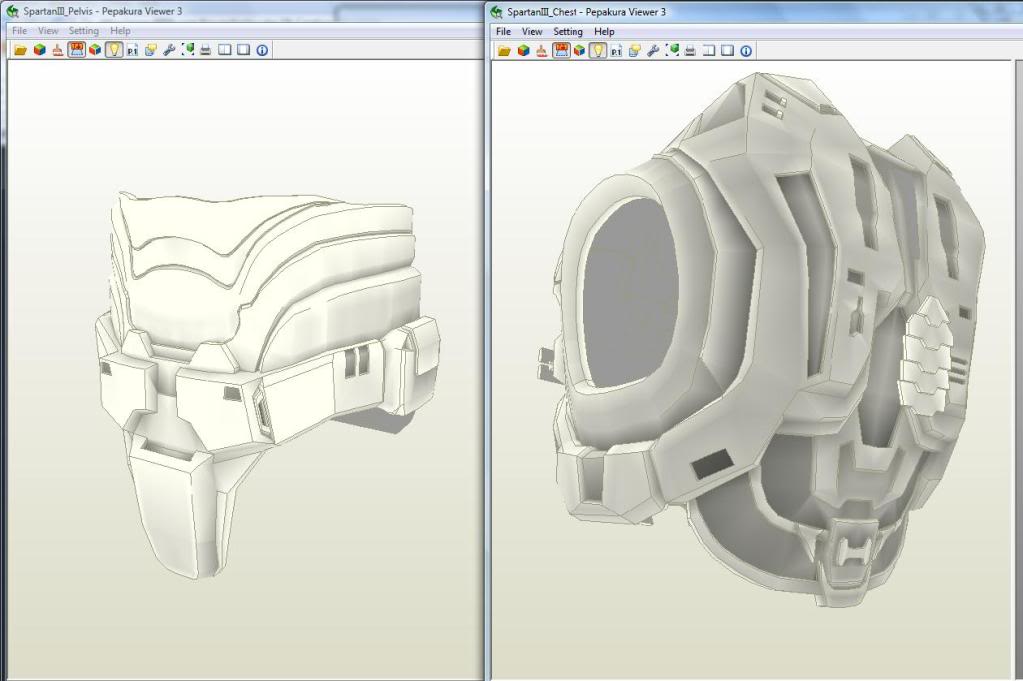
Task: Click the P.1 page icon in Chest toolbar
Action: (x=617, y=51)
